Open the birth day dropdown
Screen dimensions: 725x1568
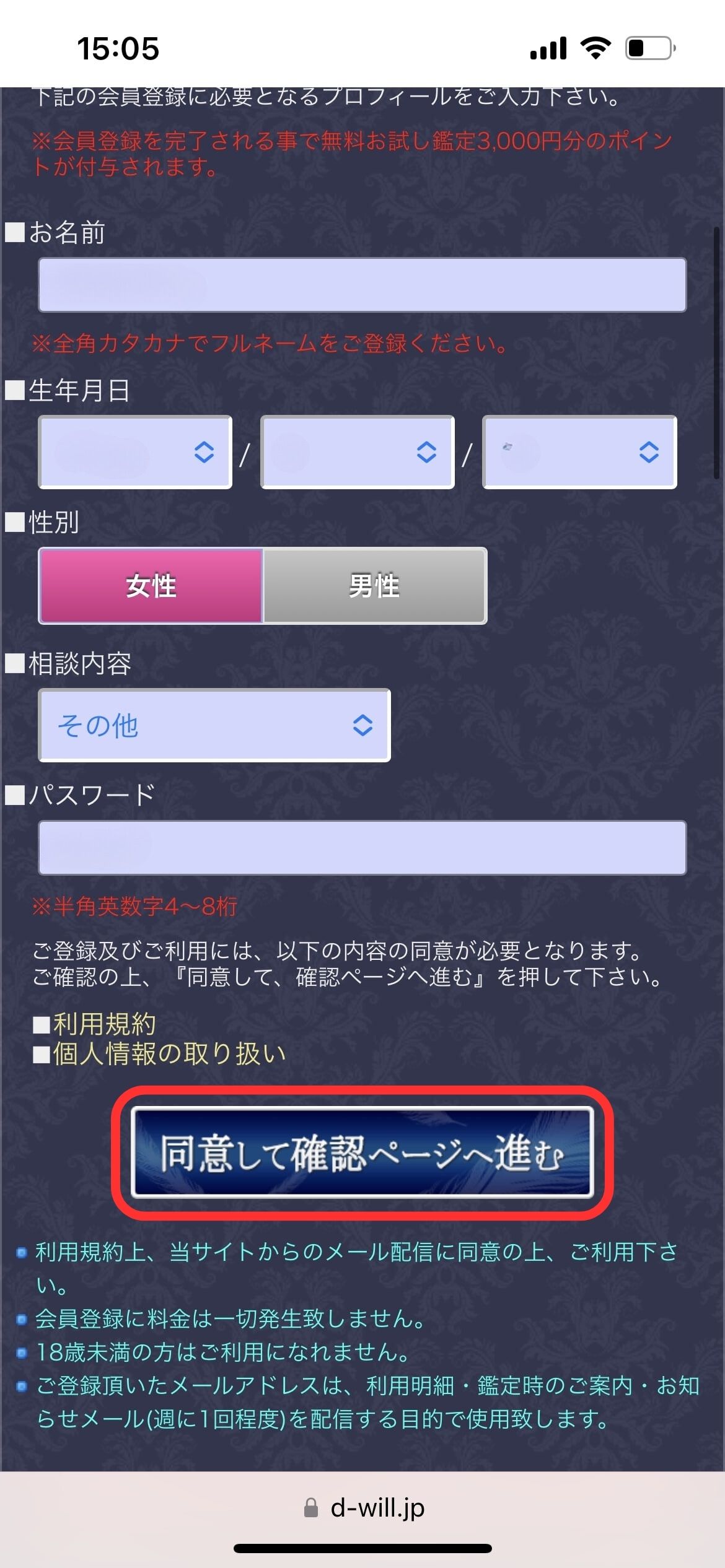(579, 452)
